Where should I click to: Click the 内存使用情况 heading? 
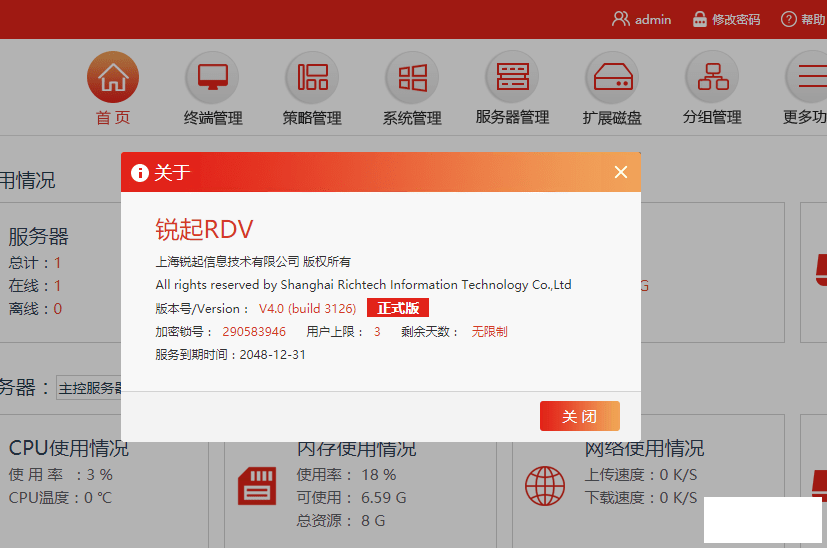coord(357,449)
